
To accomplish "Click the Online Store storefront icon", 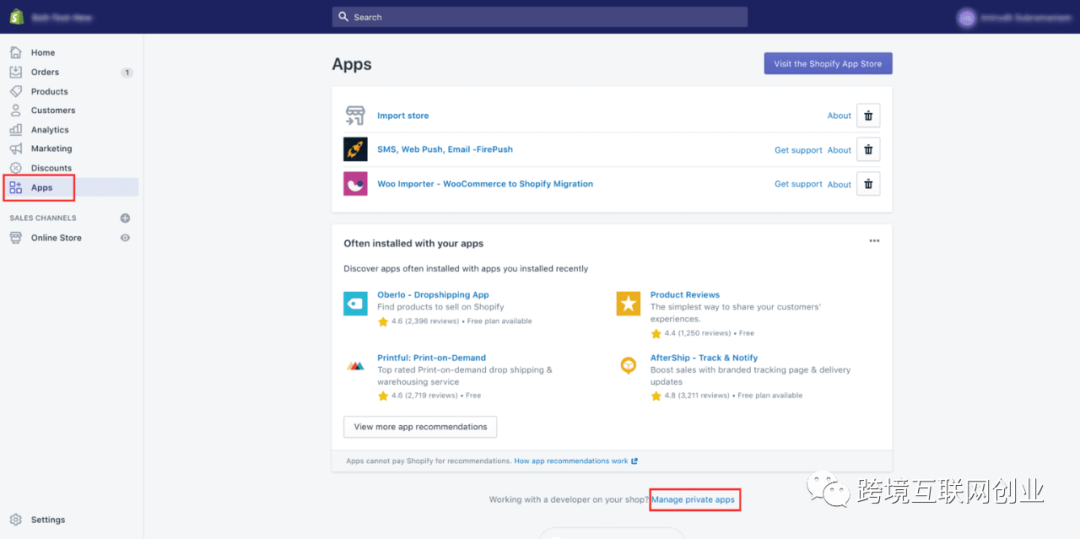I will point(16,237).
